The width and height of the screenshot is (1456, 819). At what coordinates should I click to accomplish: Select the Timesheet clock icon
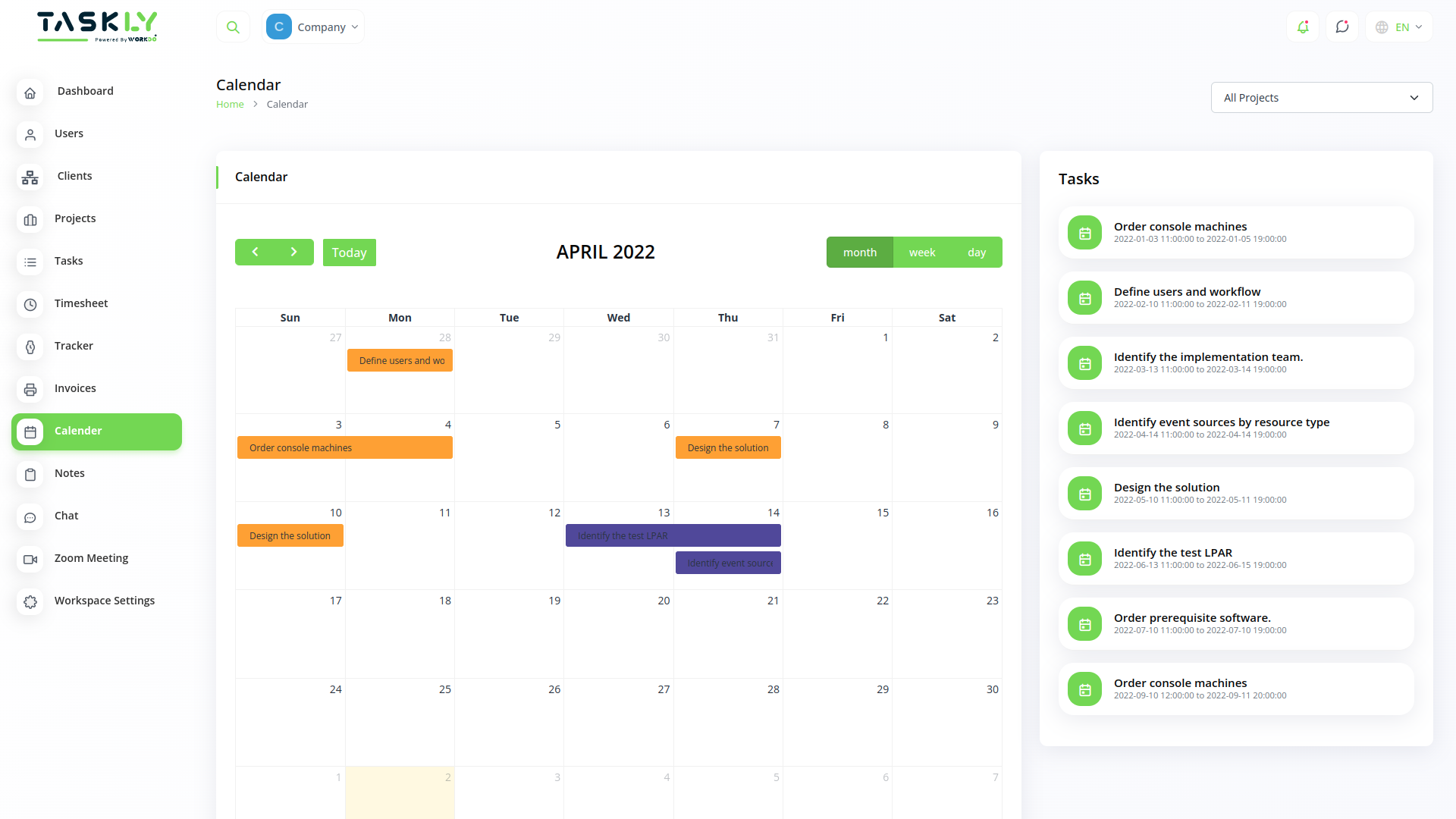pos(30,305)
